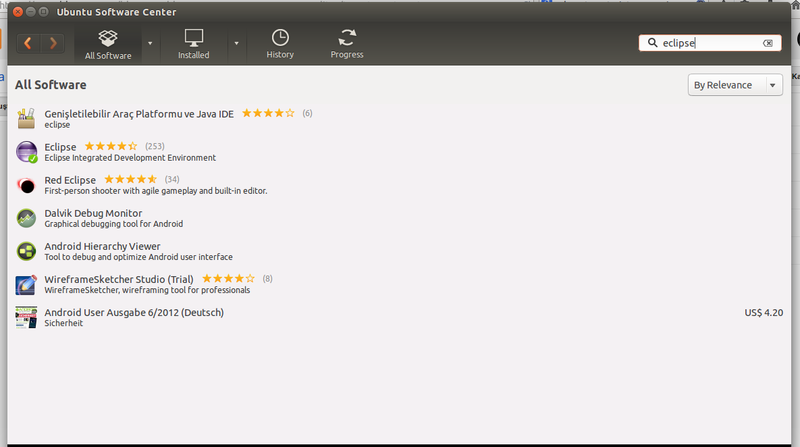Click the Genişletilebilir Araç Platformu package icon
800x447 pixels.
pos(26,118)
